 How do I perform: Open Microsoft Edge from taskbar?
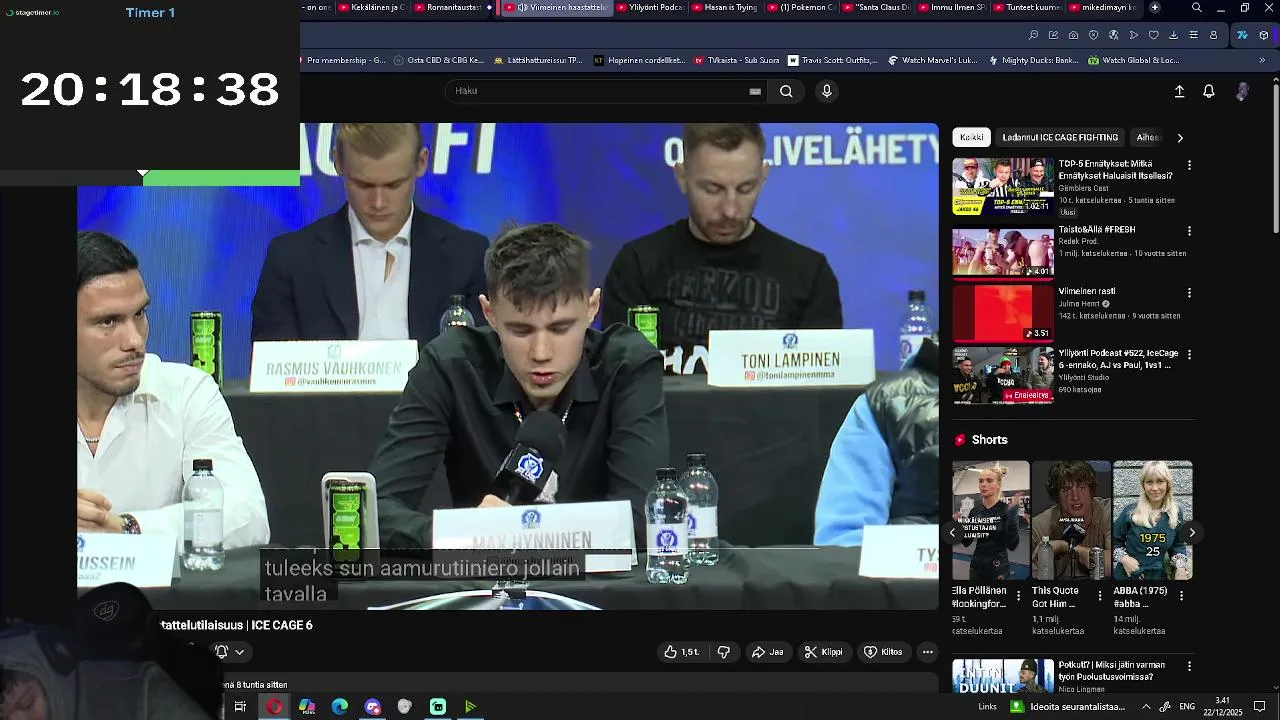[x=340, y=707]
